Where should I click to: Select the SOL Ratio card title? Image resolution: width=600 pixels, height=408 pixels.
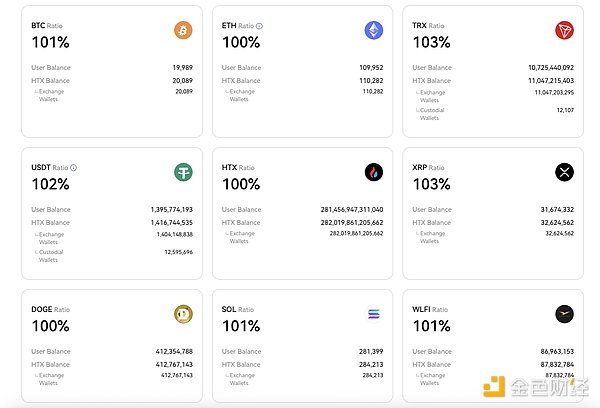(238, 309)
